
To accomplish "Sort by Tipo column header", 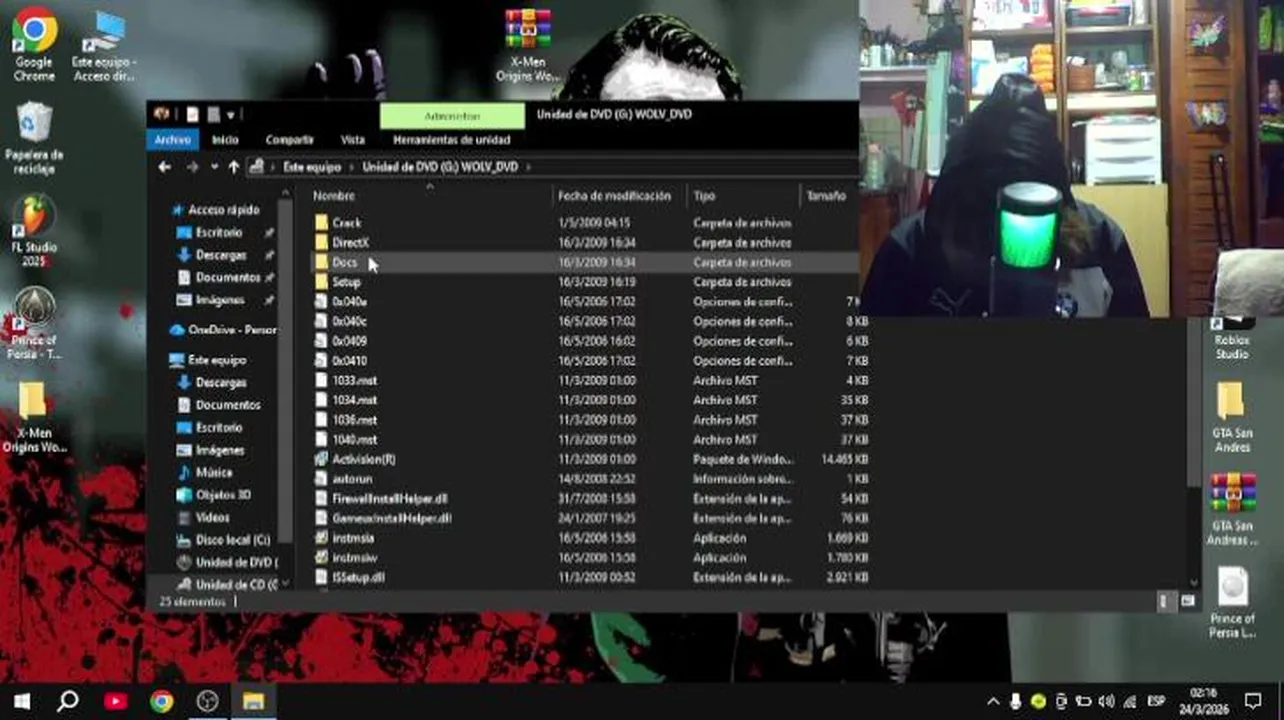I will 744,196.
